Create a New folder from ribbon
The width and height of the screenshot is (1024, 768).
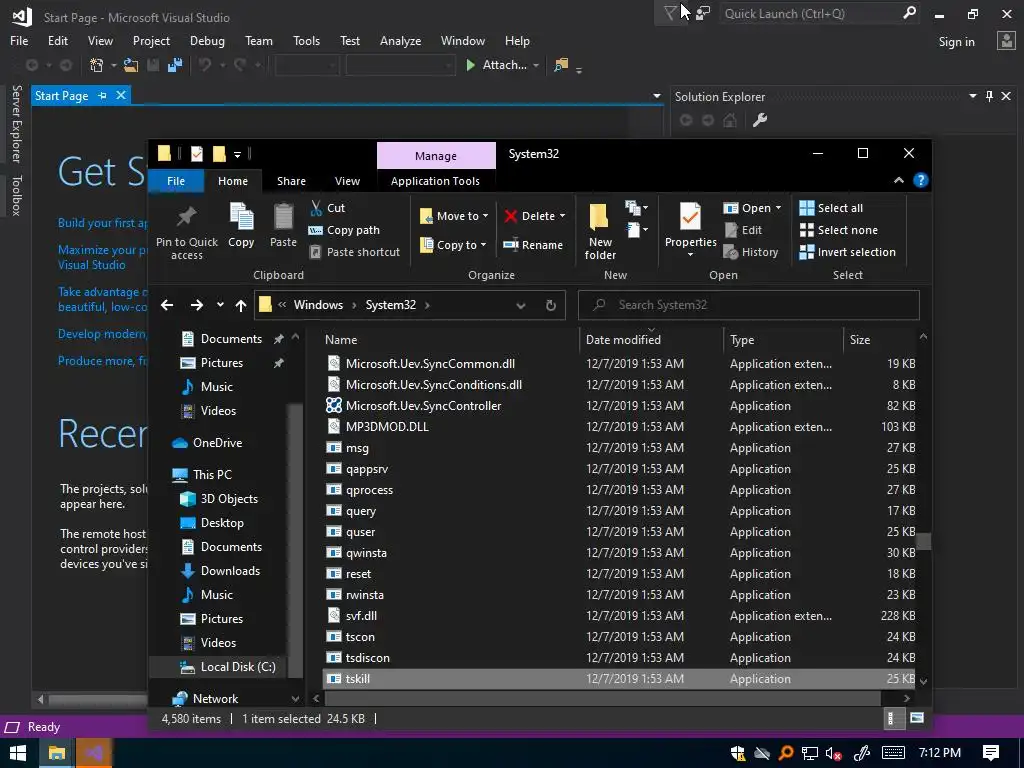(x=600, y=231)
